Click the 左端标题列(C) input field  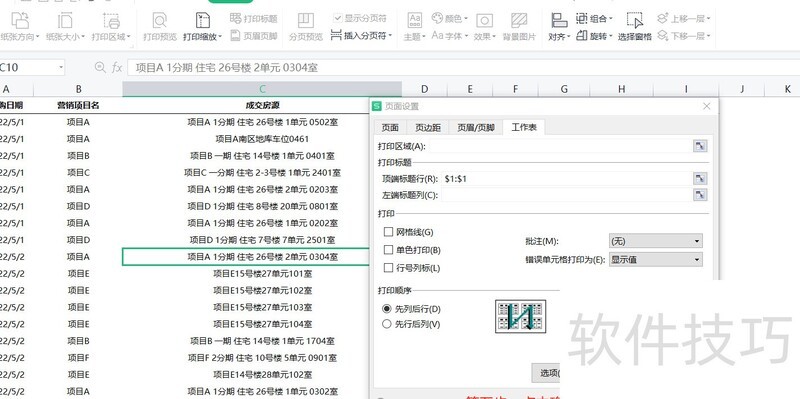(566, 195)
